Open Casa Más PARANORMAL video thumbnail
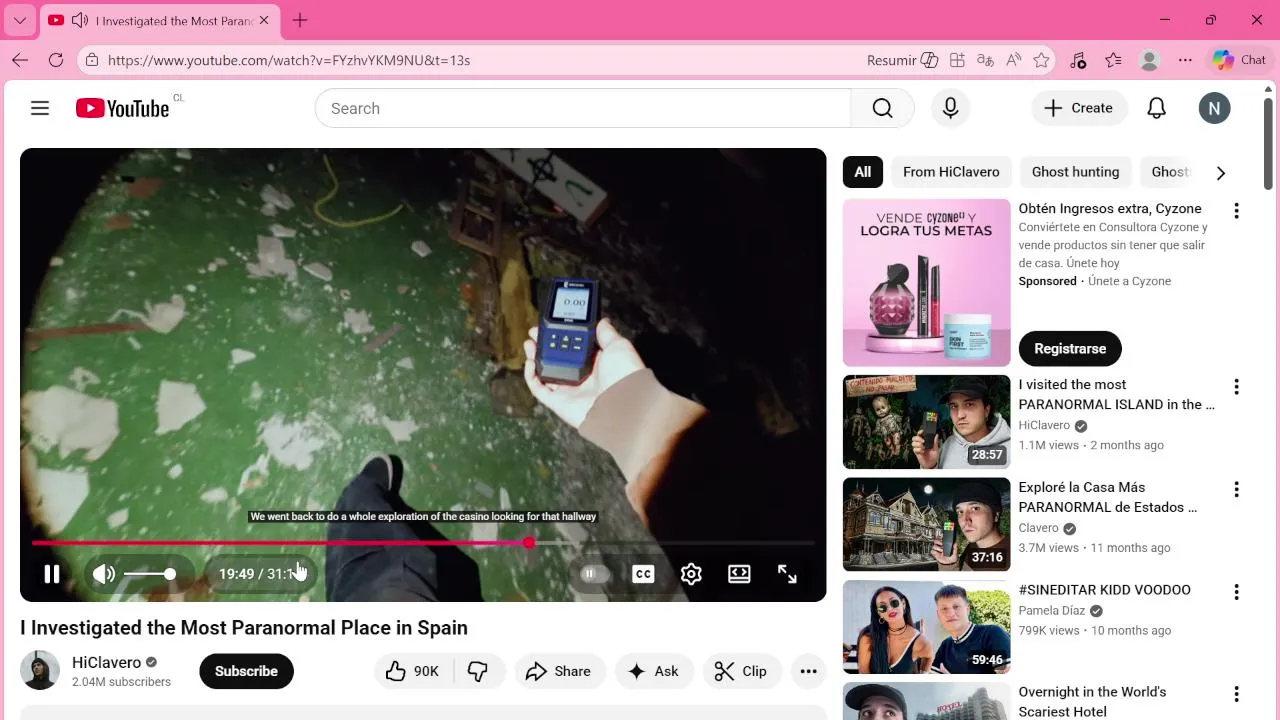1280x720 pixels. pos(926,524)
